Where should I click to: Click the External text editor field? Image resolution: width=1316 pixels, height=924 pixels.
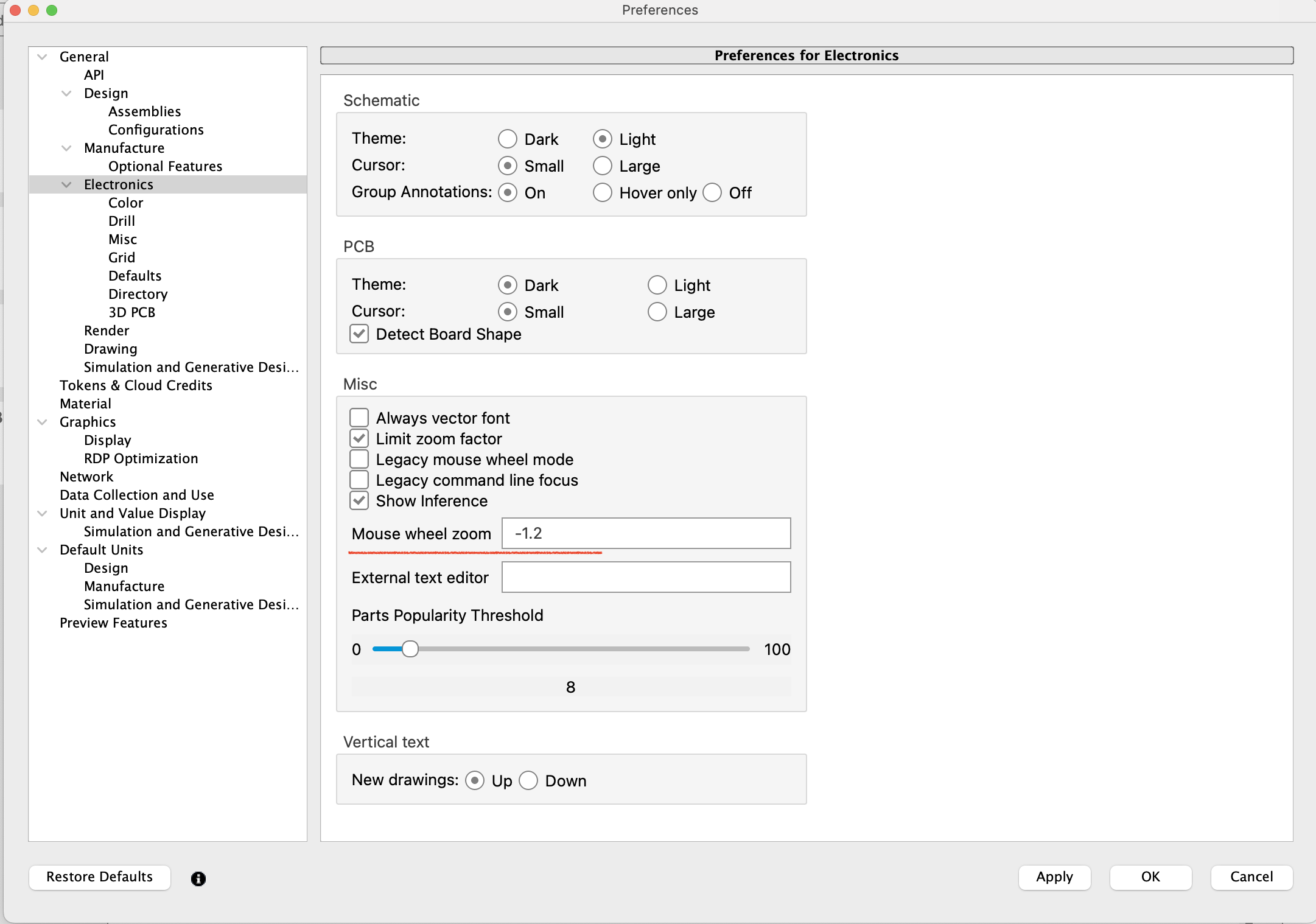pyautogui.click(x=646, y=577)
